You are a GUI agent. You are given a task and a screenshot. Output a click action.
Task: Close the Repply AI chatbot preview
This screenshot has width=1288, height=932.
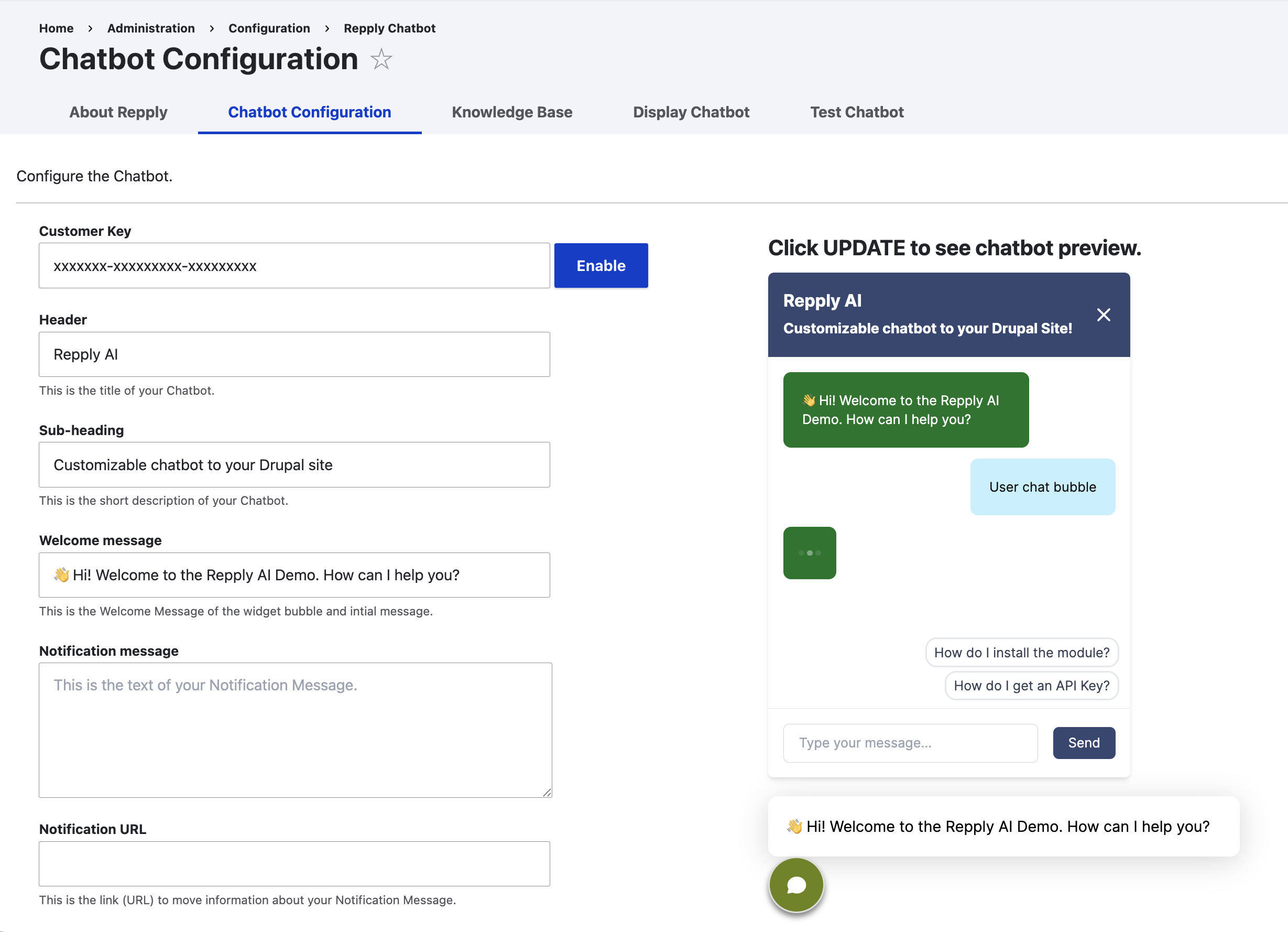[x=1104, y=315]
